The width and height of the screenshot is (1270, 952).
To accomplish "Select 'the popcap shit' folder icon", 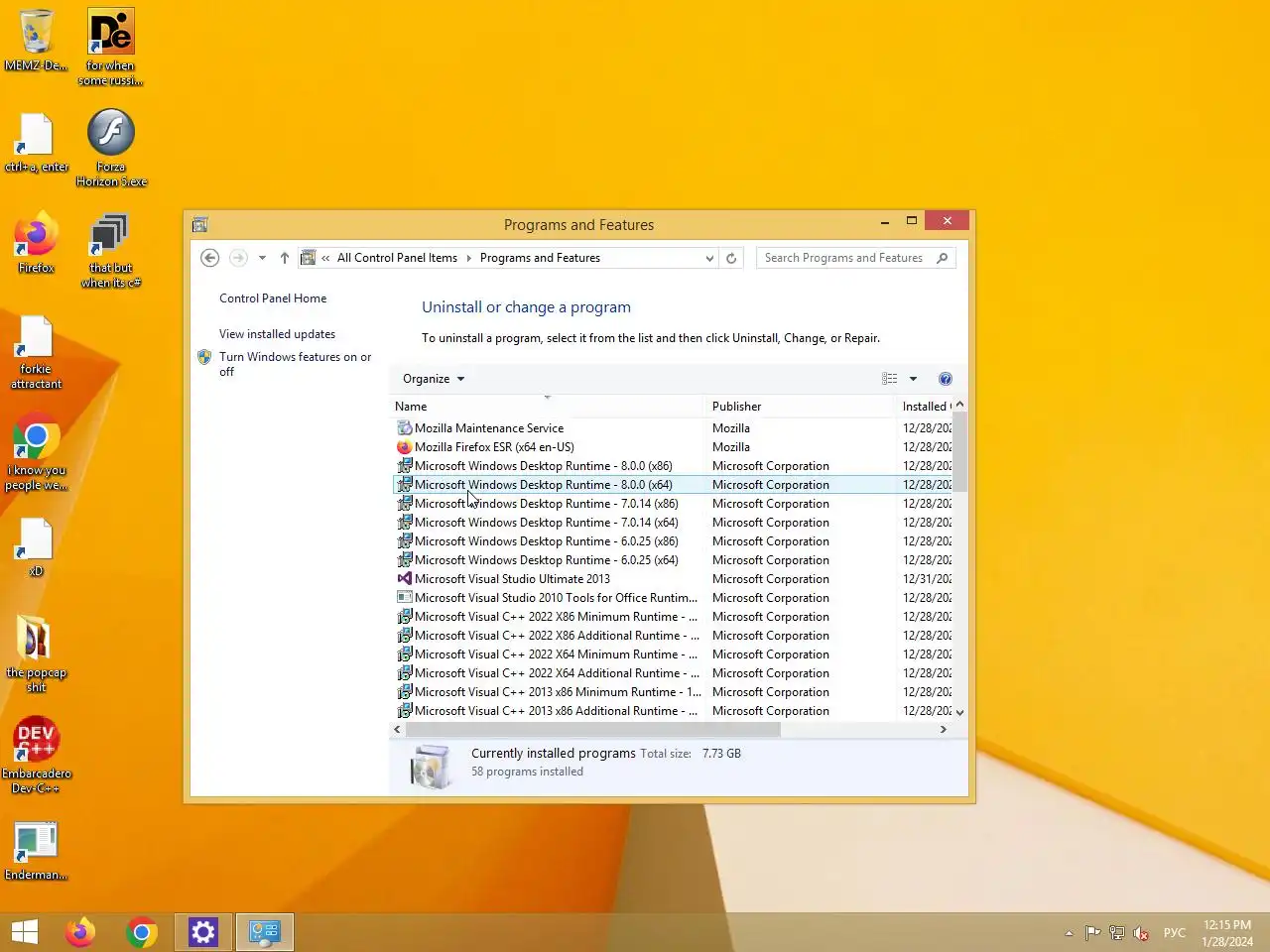I will pyautogui.click(x=37, y=653).
